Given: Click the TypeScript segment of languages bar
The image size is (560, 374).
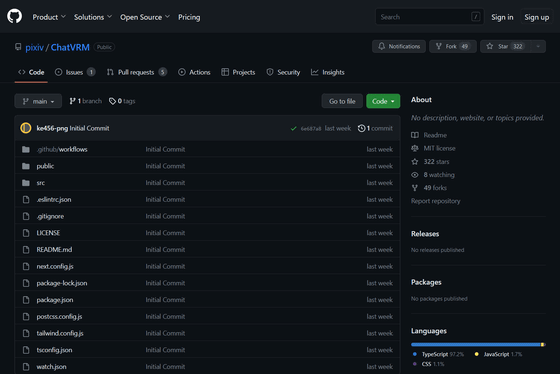Looking at the screenshot, I should tap(475, 345).
